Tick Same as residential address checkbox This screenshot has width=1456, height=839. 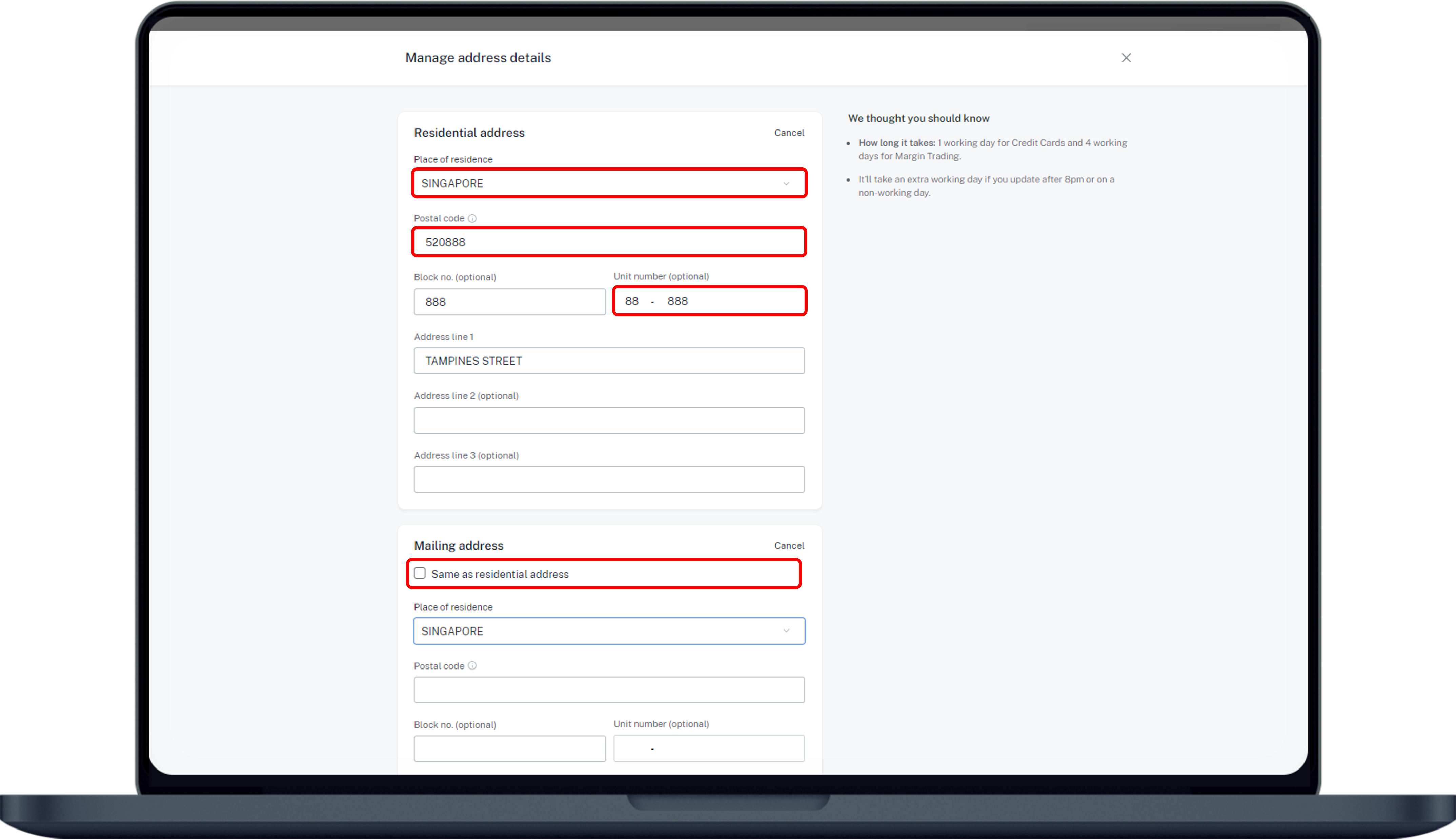[420, 573]
